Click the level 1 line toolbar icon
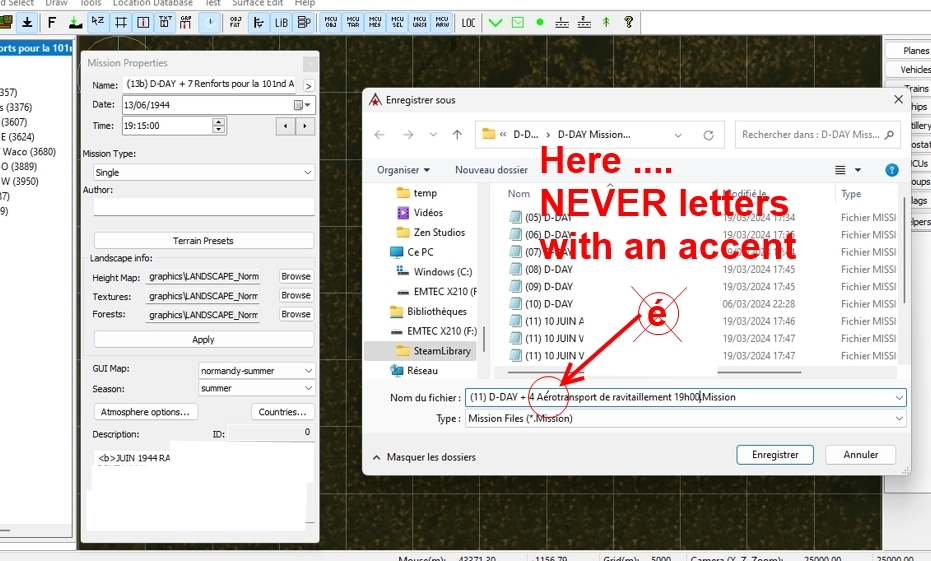 562,23
